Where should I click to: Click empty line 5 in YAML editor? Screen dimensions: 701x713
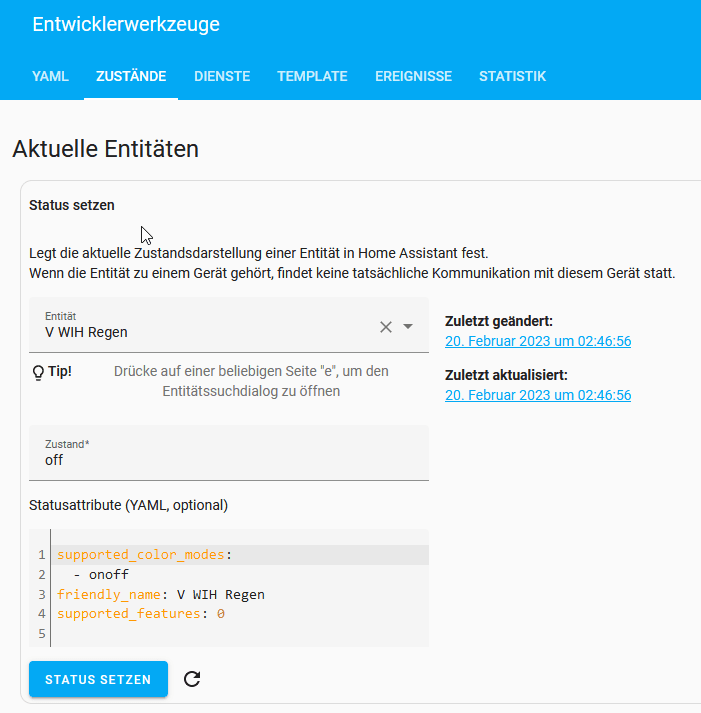(x=200, y=633)
